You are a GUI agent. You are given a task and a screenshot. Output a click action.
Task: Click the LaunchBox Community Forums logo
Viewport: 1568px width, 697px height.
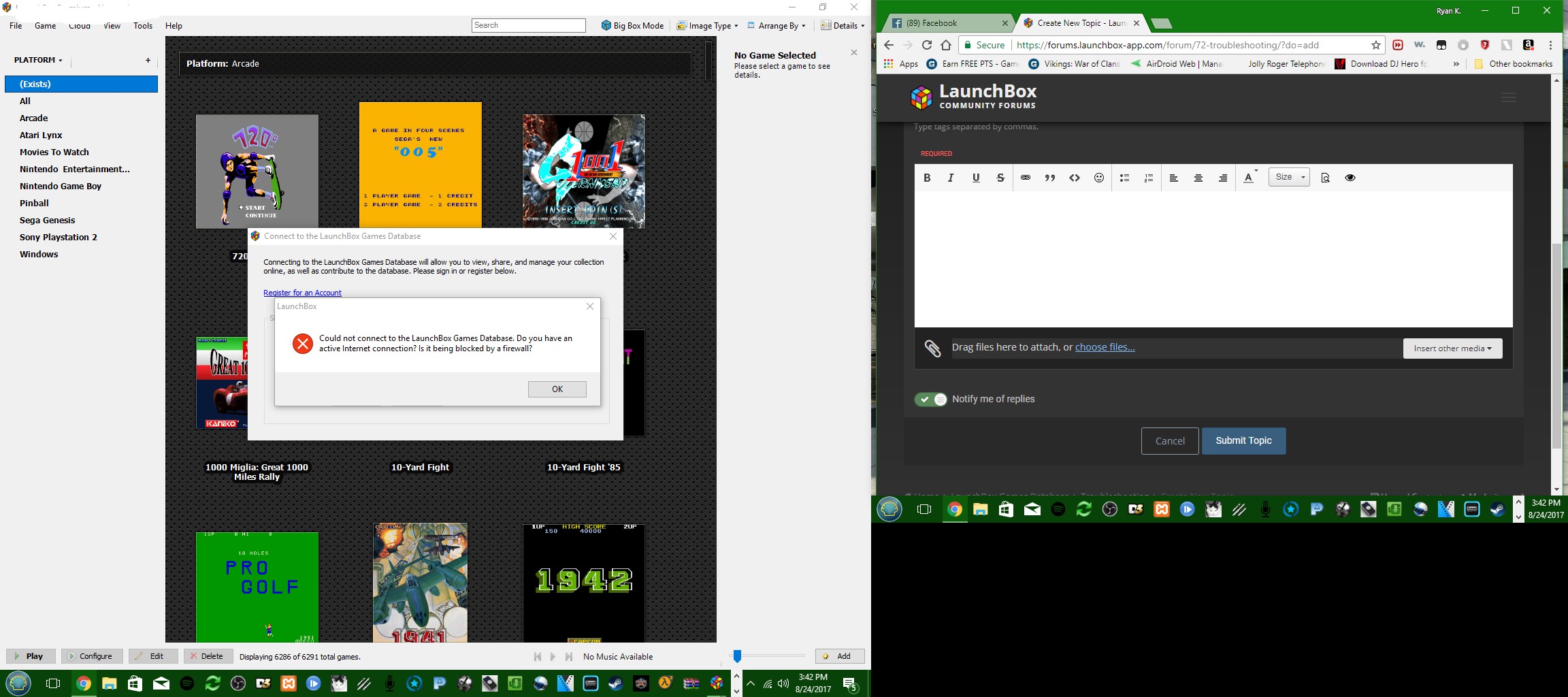(x=973, y=97)
